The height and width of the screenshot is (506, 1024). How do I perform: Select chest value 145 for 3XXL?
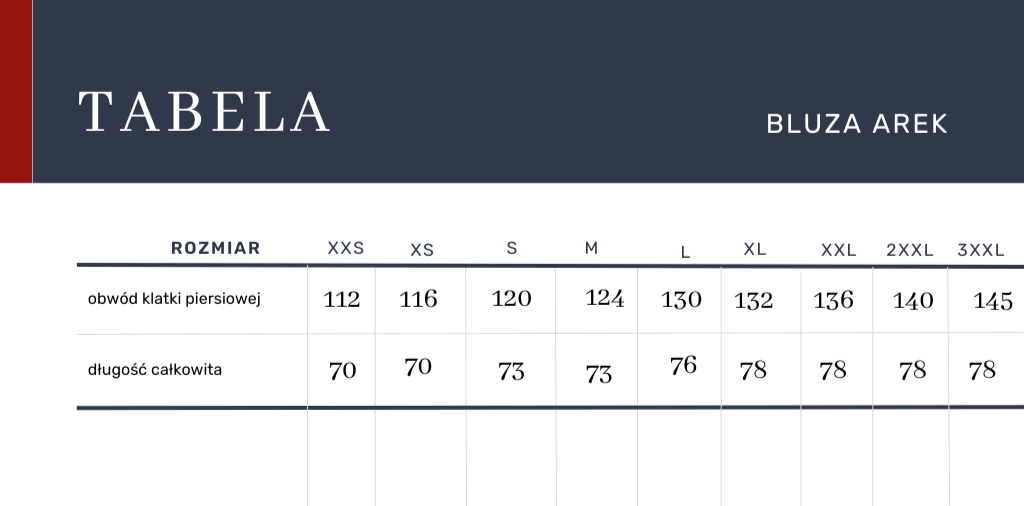993,302
